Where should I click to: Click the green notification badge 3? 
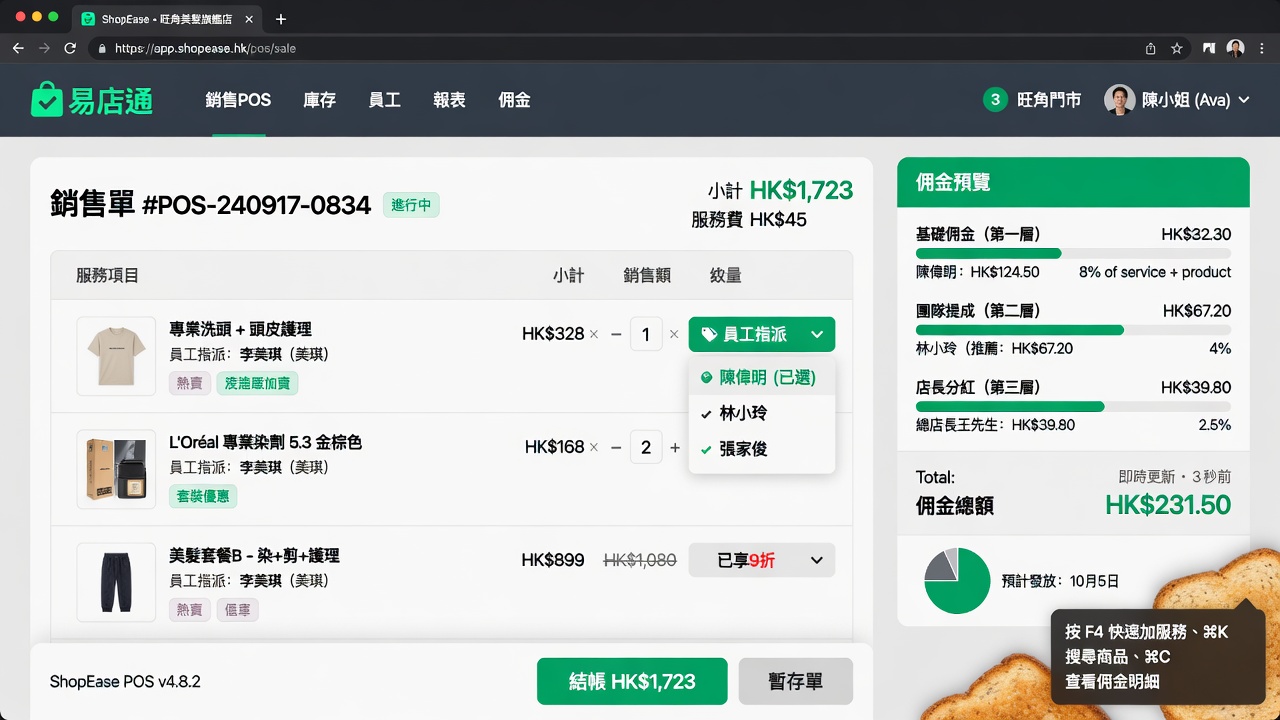point(994,100)
